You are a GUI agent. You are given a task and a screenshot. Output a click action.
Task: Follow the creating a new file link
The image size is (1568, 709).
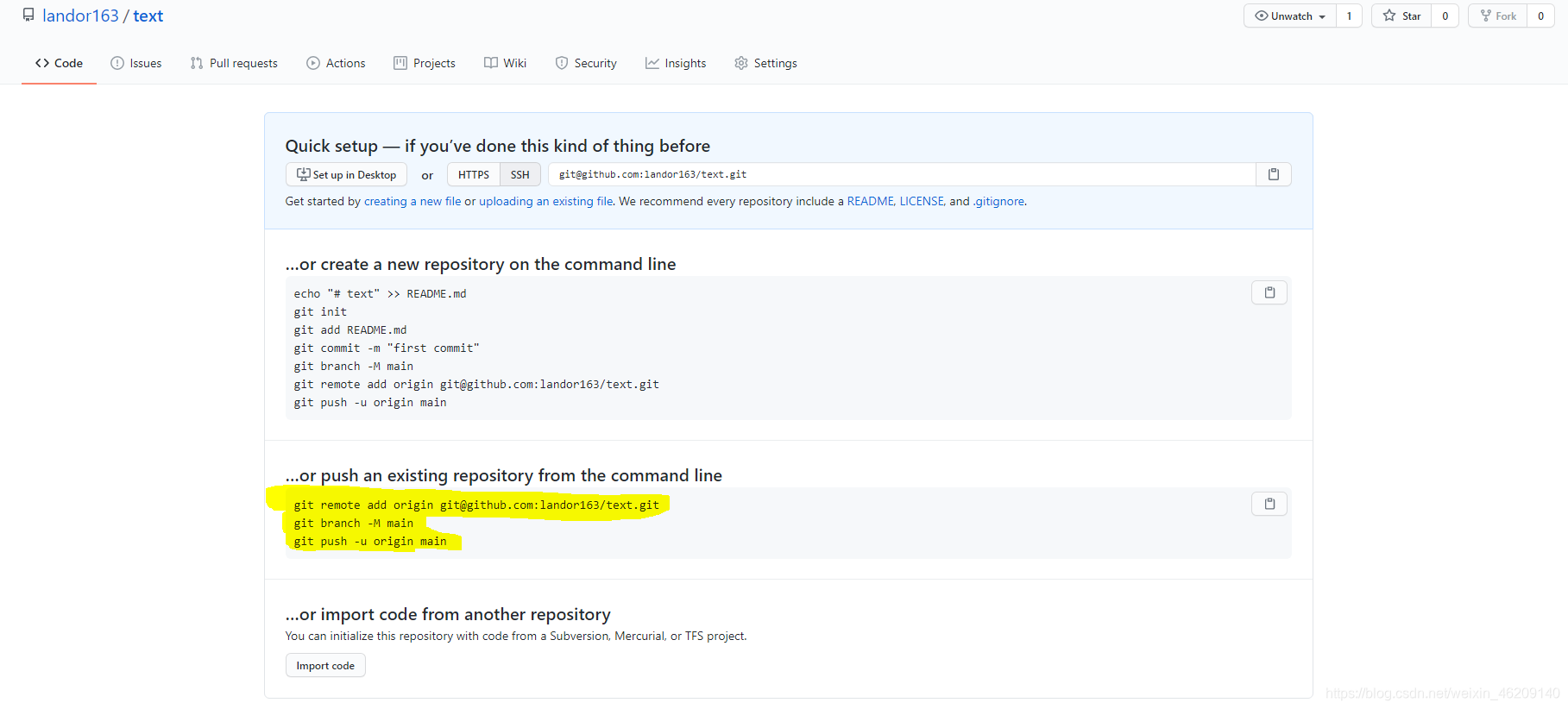pos(412,201)
